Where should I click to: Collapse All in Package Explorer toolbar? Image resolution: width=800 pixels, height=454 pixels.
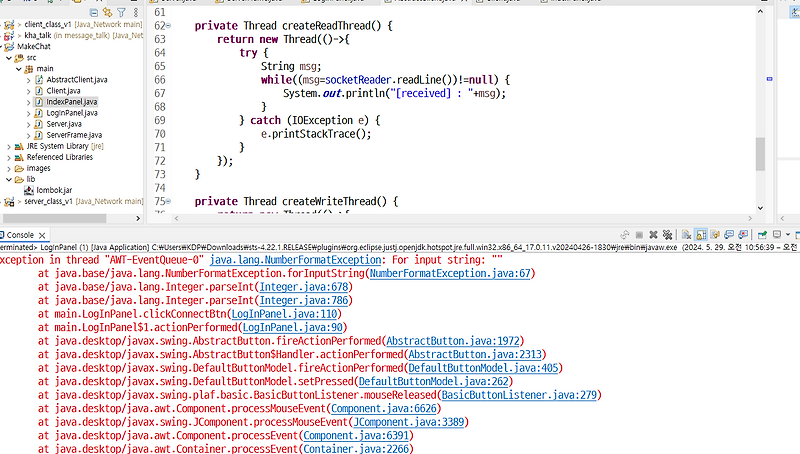click(93, 12)
